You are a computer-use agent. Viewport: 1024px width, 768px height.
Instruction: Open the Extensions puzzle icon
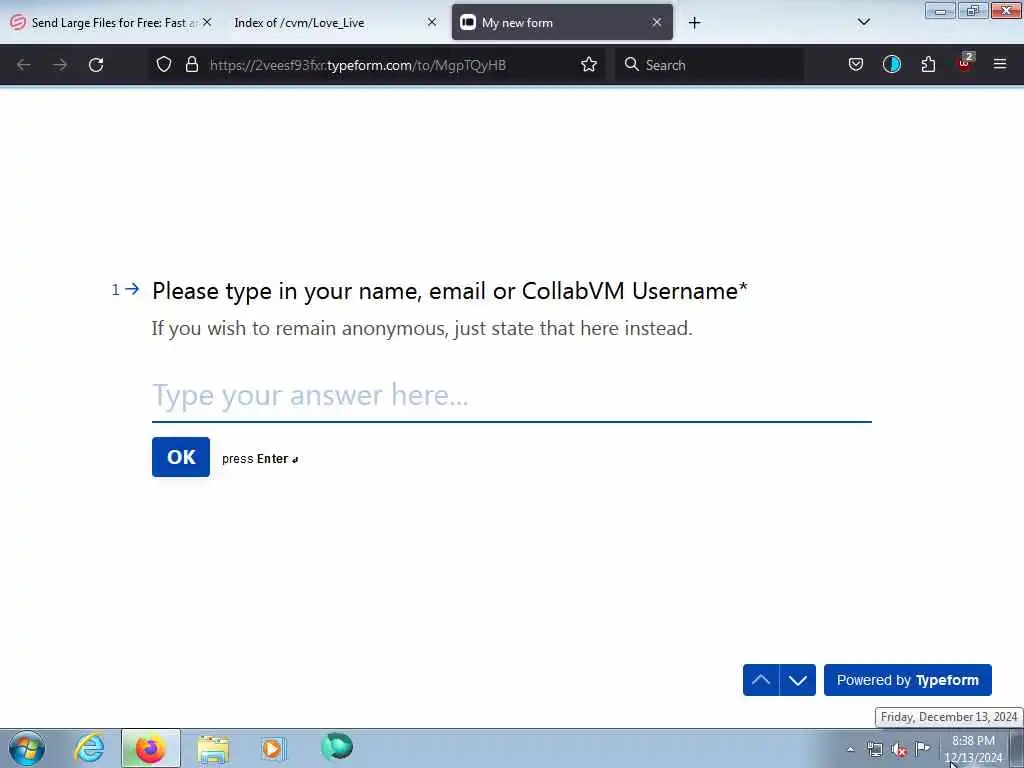(x=928, y=65)
